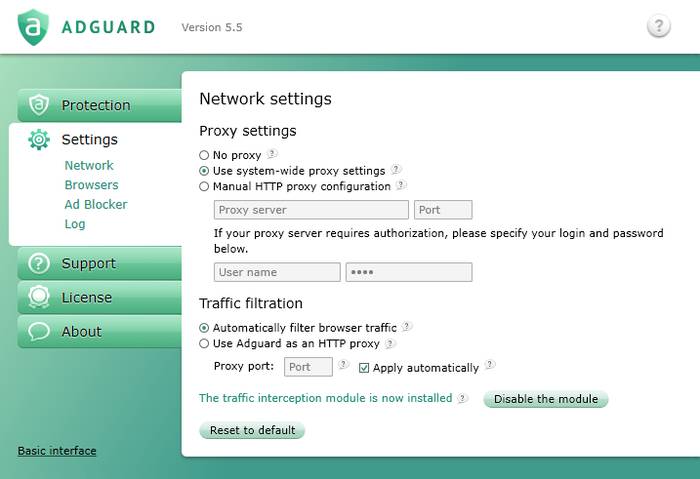Open the Browsers settings subsection
Image resolution: width=700 pixels, height=479 pixels.
click(x=91, y=185)
